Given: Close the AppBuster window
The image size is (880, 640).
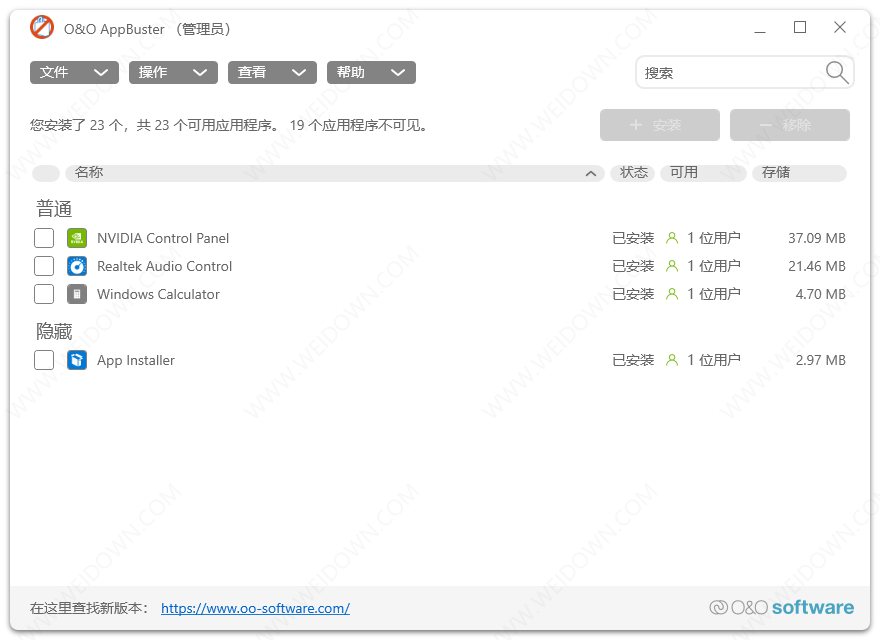Looking at the screenshot, I should [x=840, y=28].
